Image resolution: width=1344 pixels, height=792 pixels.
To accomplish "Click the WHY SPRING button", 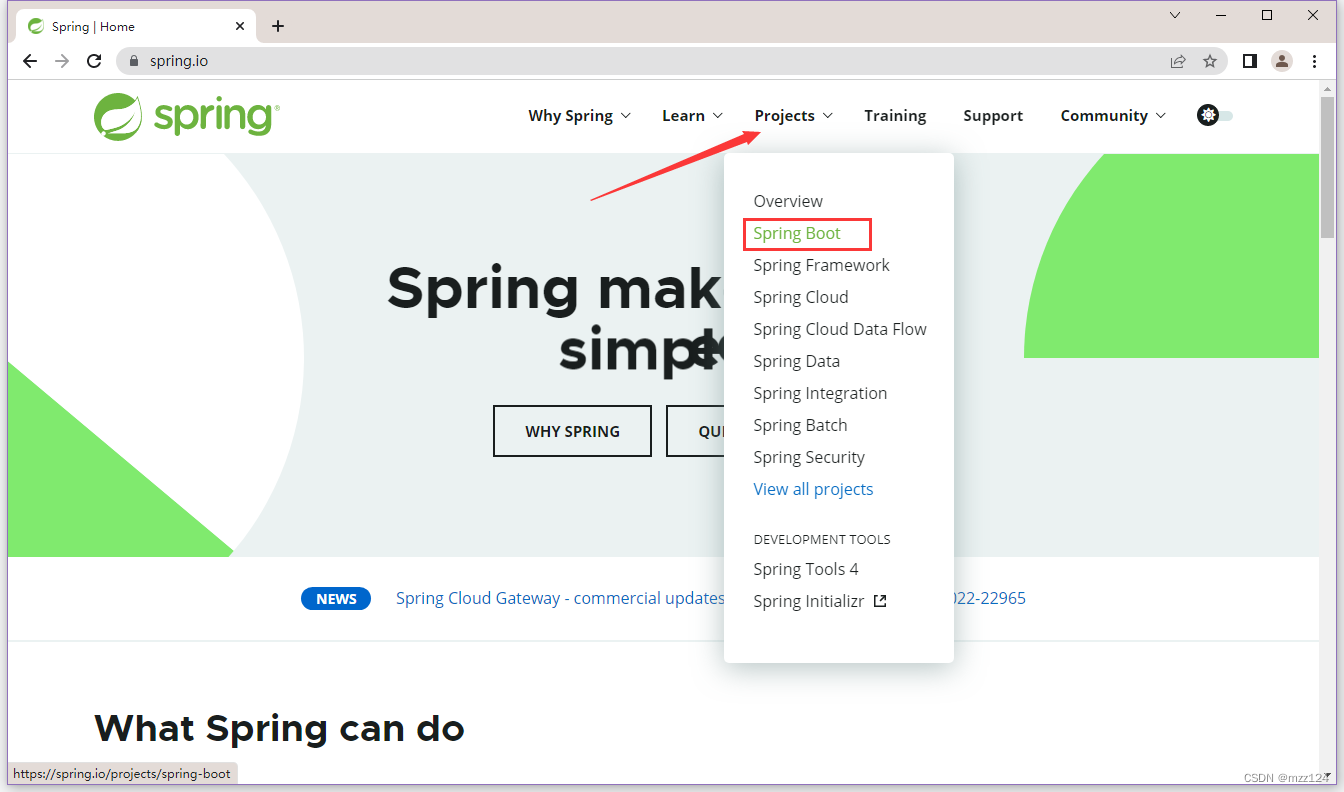I will tap(572, 431).
